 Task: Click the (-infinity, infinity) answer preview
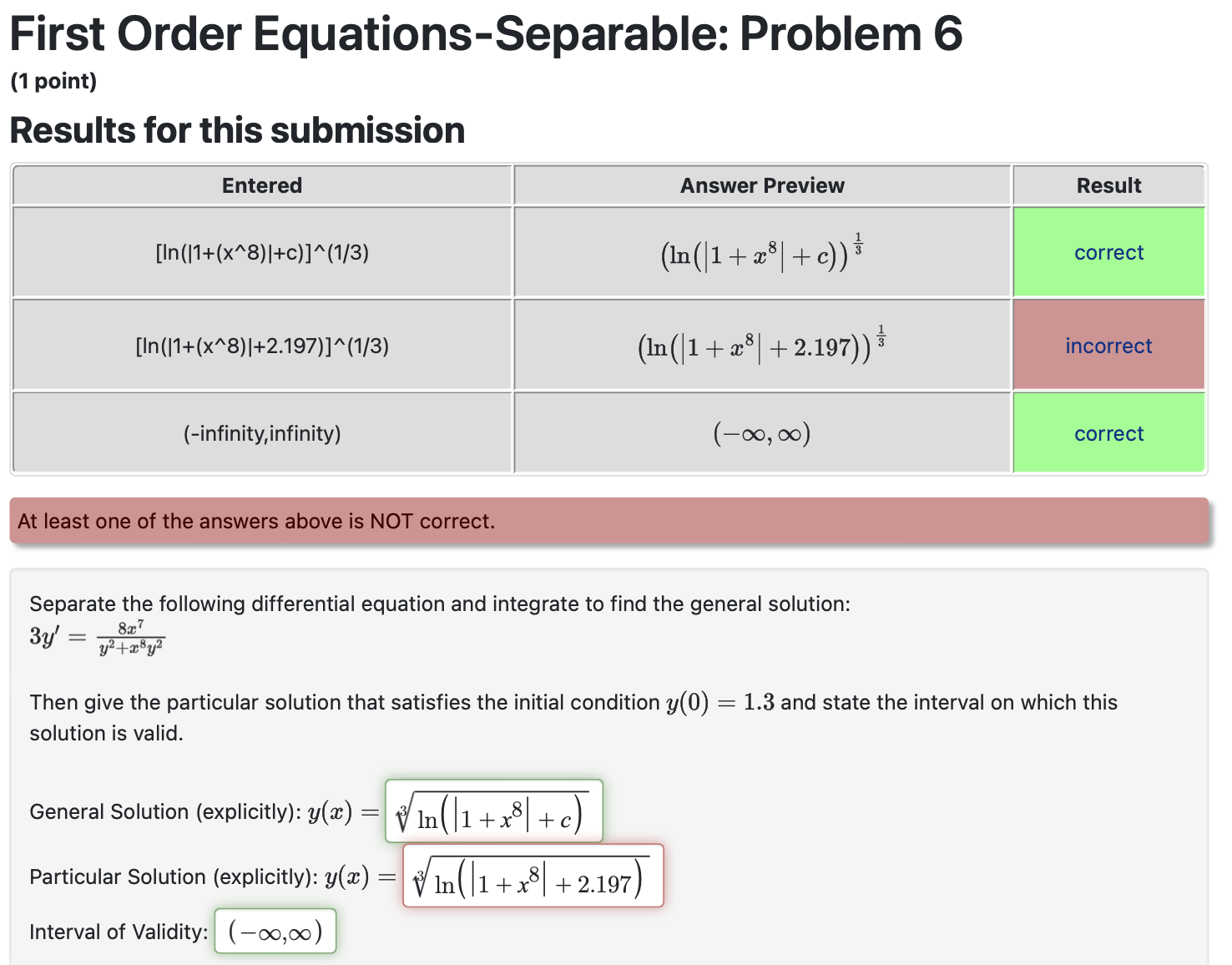[x=761, y=433]
